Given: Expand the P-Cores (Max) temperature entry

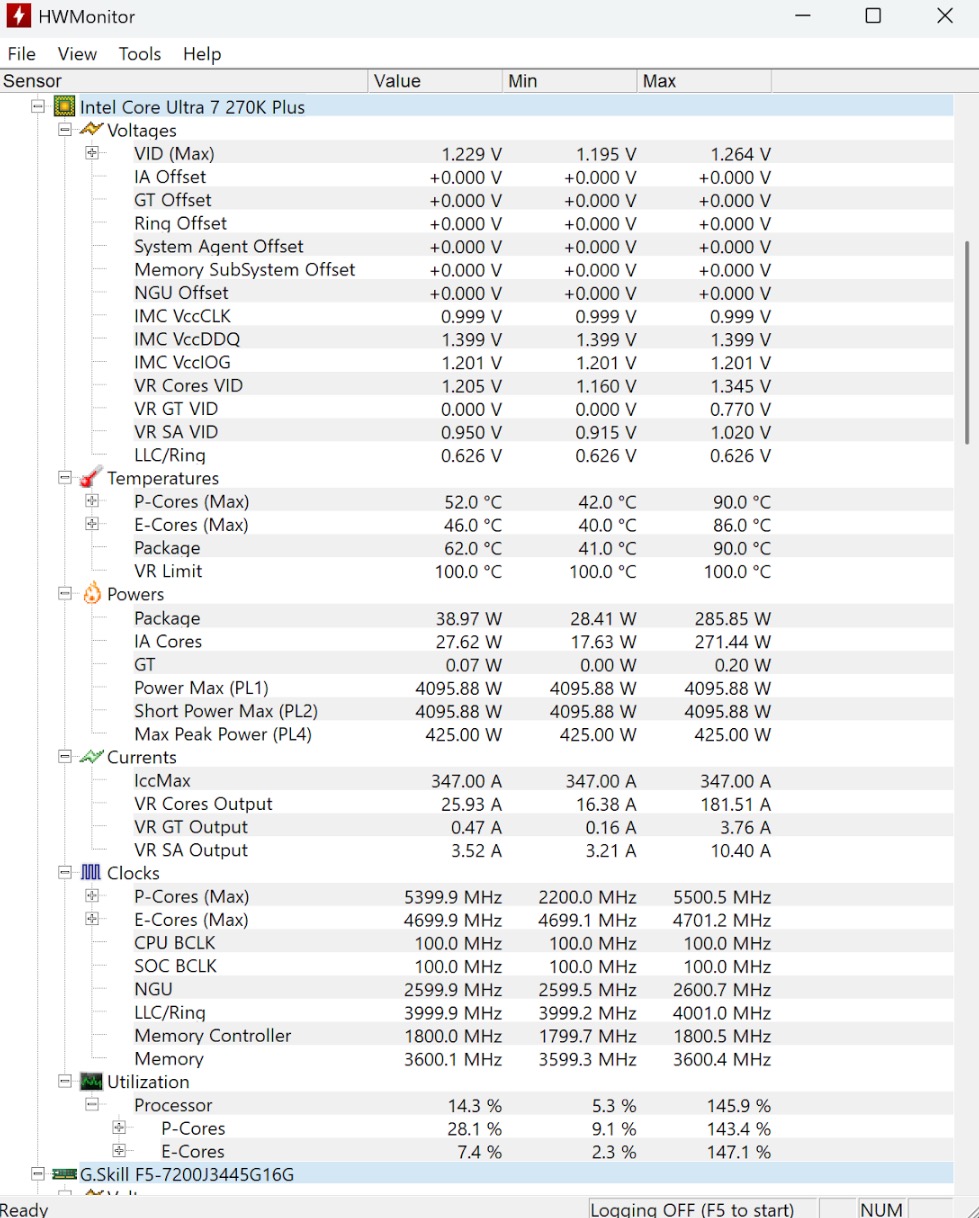Looking at the screenshot, I should (92, 501).
